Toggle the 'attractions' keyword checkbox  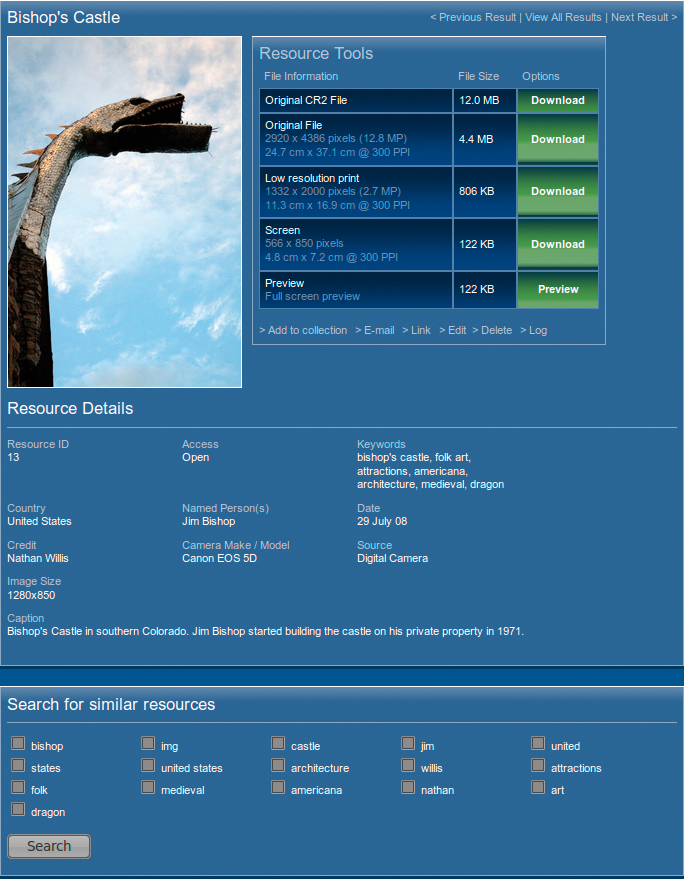(x=538, y=765)
